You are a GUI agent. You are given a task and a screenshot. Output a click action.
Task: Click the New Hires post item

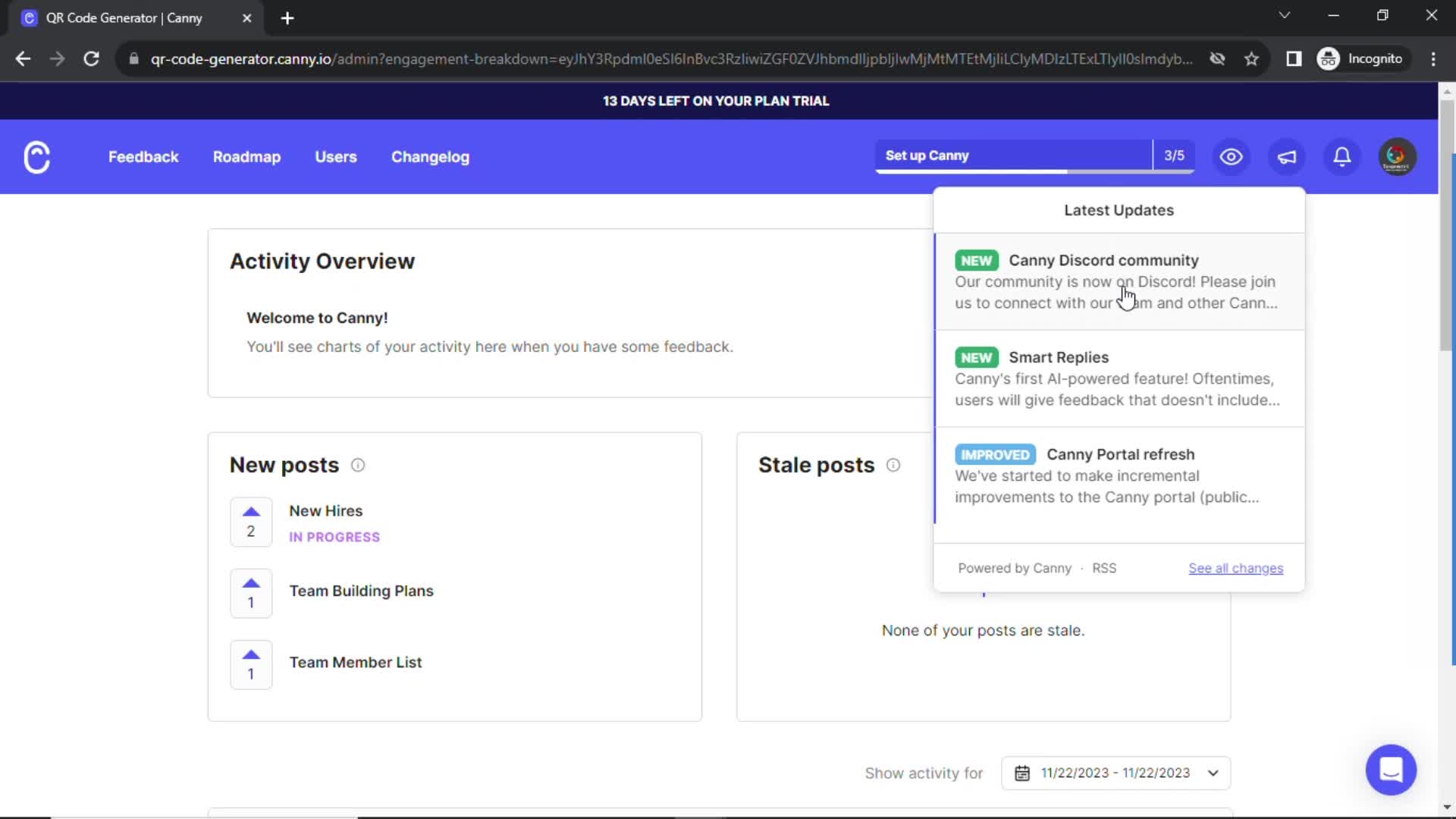pyautogui.click(x=325, y=511)
